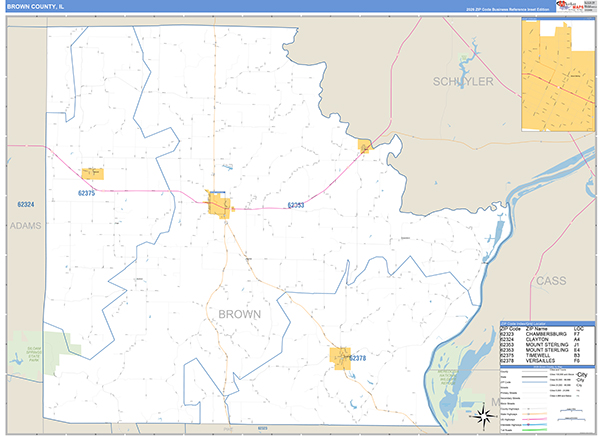Select the Versailles yellow city area beside 62378
Image resolution: width=600 pixels, height=436 pixels.
pyautogui.click(x=340, y=359)
